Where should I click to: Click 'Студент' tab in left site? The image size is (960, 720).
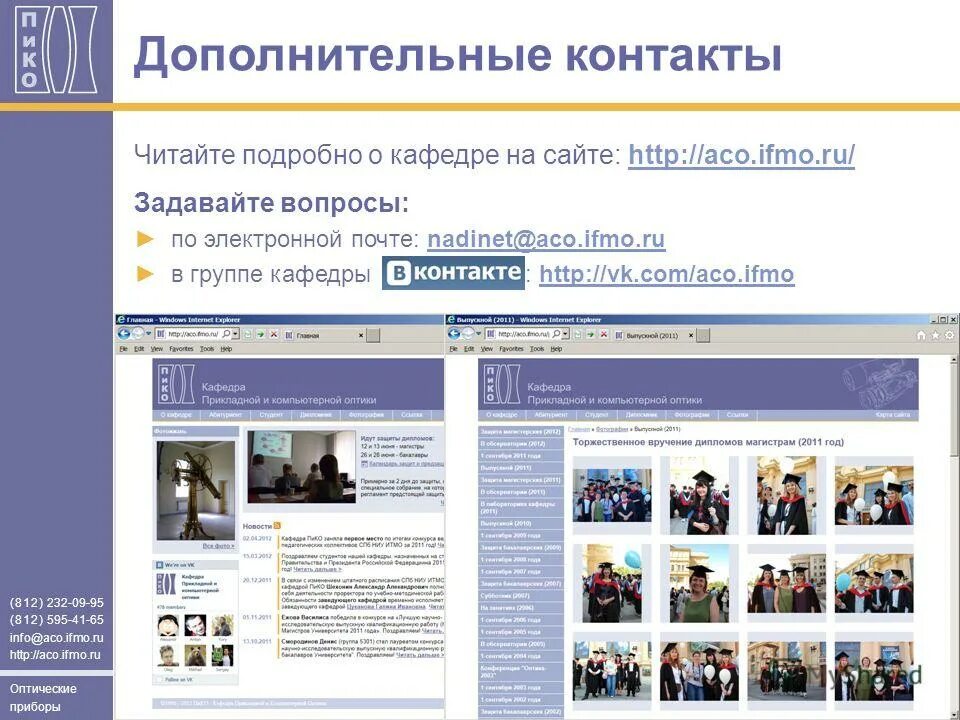[271, 414]
